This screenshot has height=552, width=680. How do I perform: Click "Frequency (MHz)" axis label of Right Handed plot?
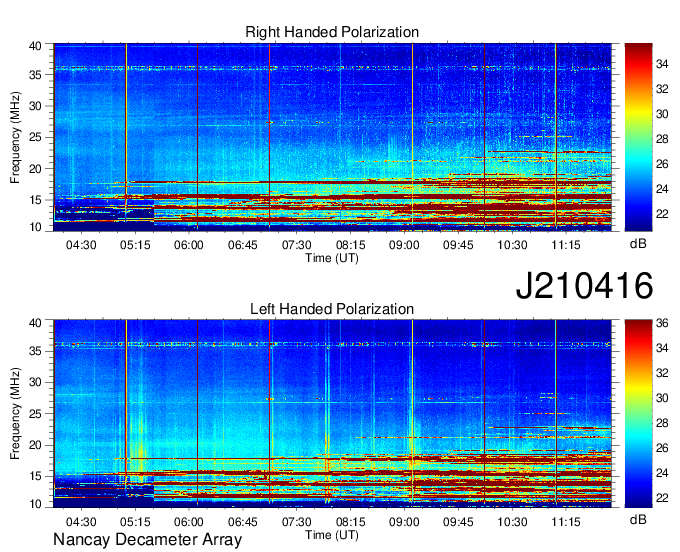click(15, 137)
